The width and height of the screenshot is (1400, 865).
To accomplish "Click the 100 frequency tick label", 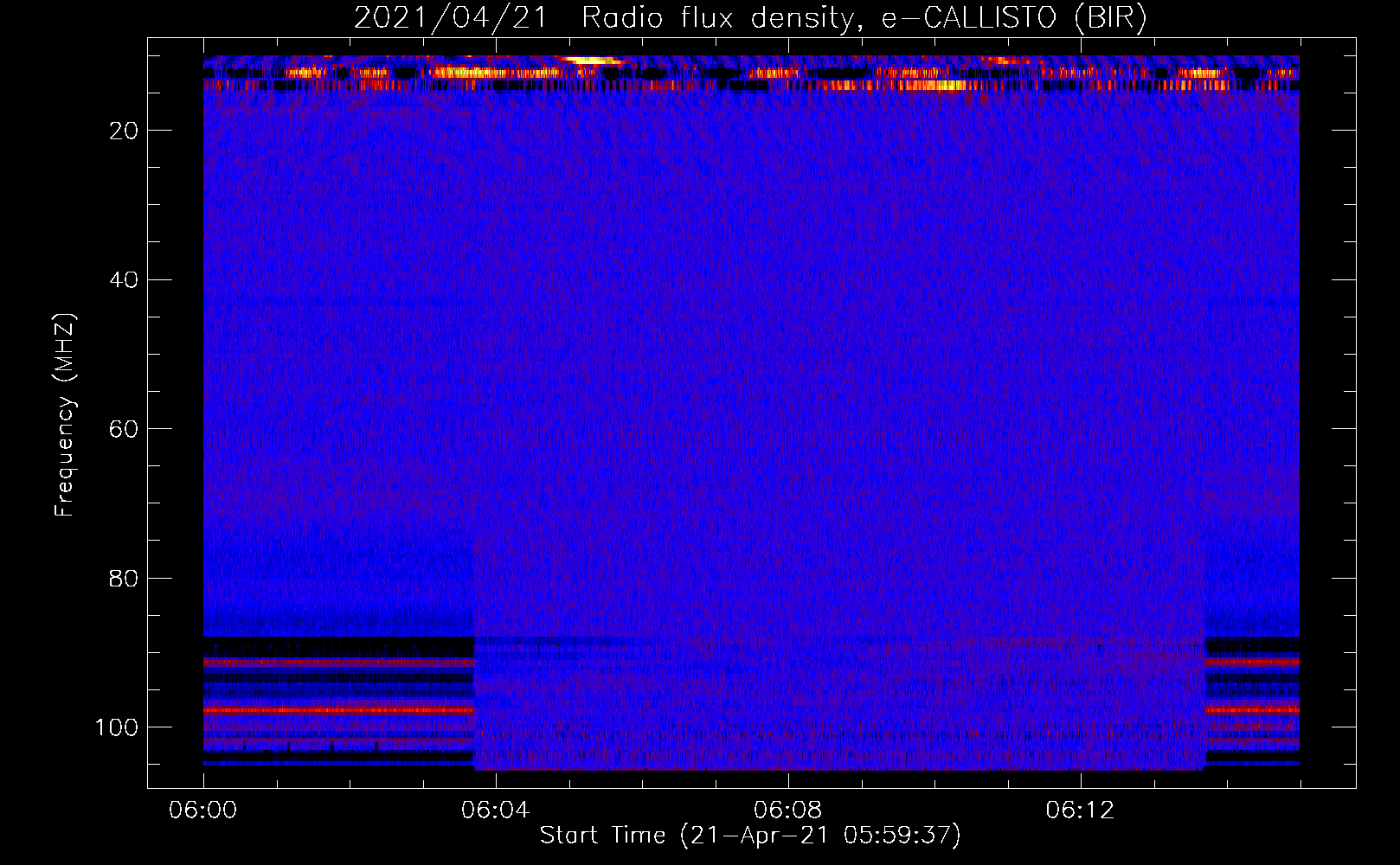I will 117,727.
